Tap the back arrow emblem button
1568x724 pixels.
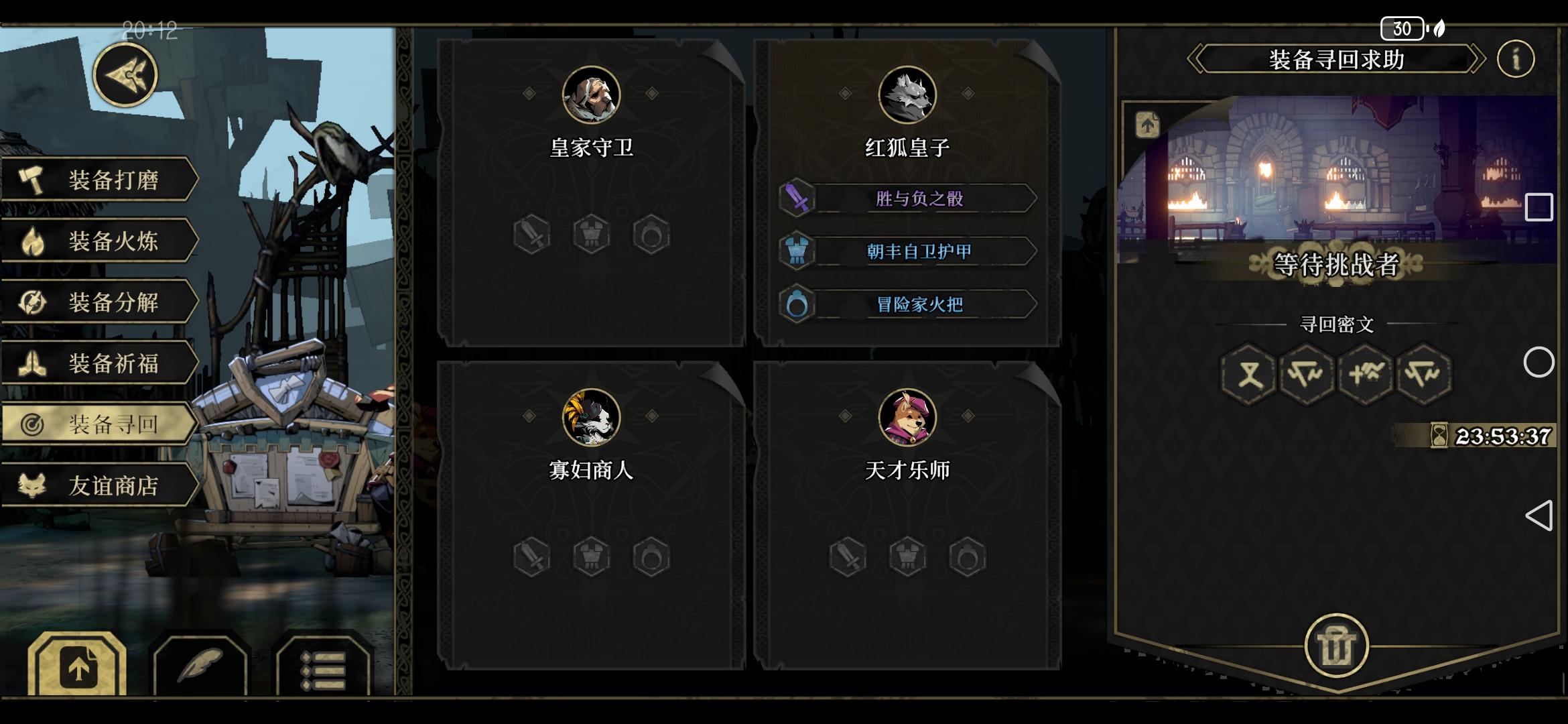pyautogui.click(x=125, y=75)
